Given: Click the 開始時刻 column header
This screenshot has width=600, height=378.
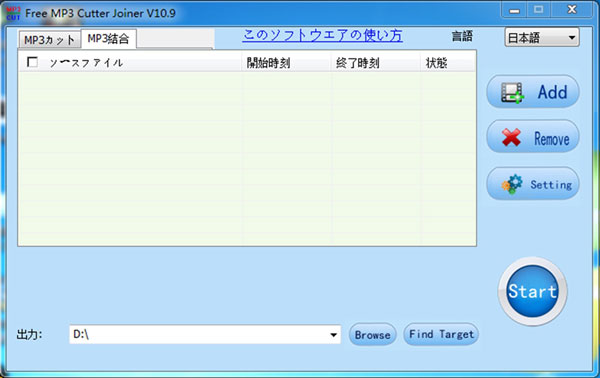Looking at the screenshot, I should coord(287,62).
